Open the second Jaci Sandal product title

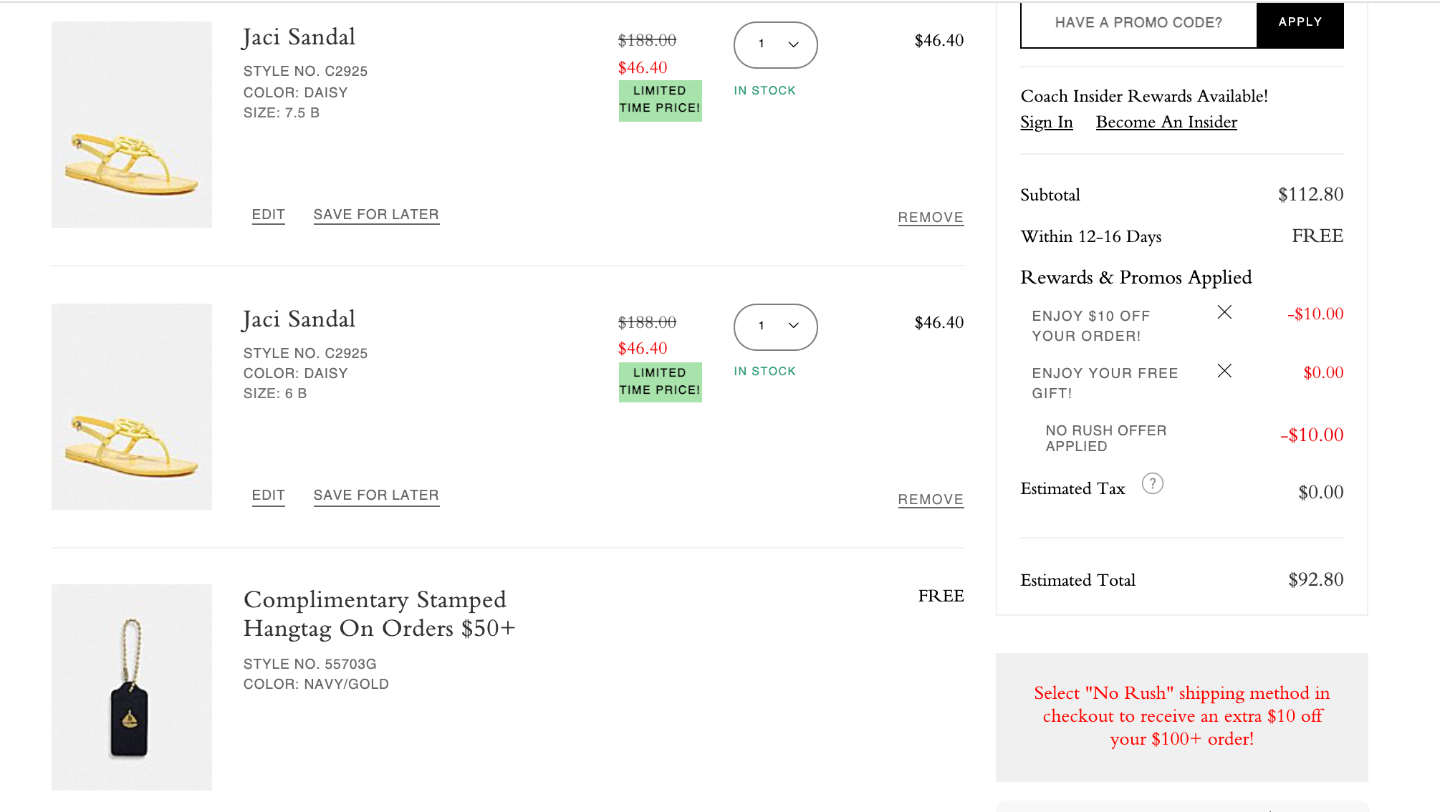[x=299, y=319]
